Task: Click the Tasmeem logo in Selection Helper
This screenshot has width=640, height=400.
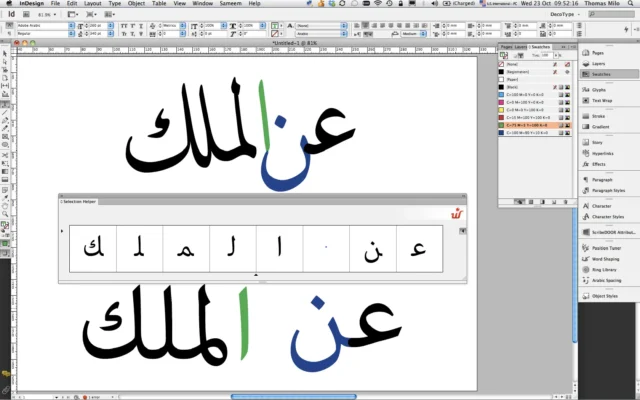Action: [457, 213]
